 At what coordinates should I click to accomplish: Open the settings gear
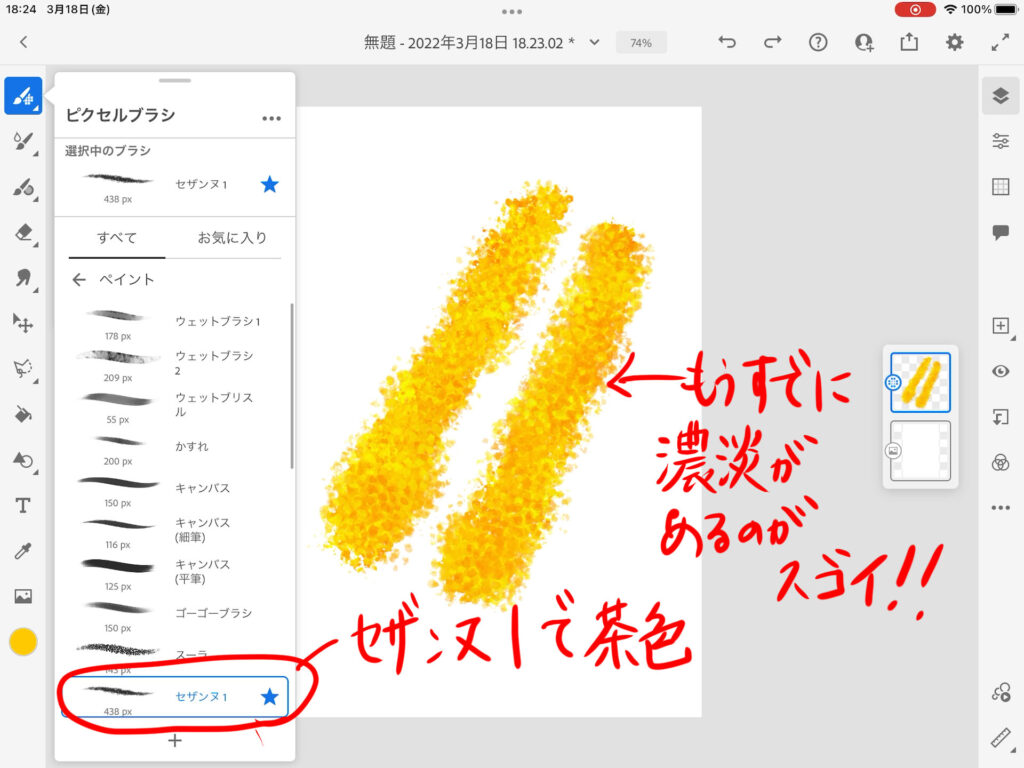click(x=955, y=42)
